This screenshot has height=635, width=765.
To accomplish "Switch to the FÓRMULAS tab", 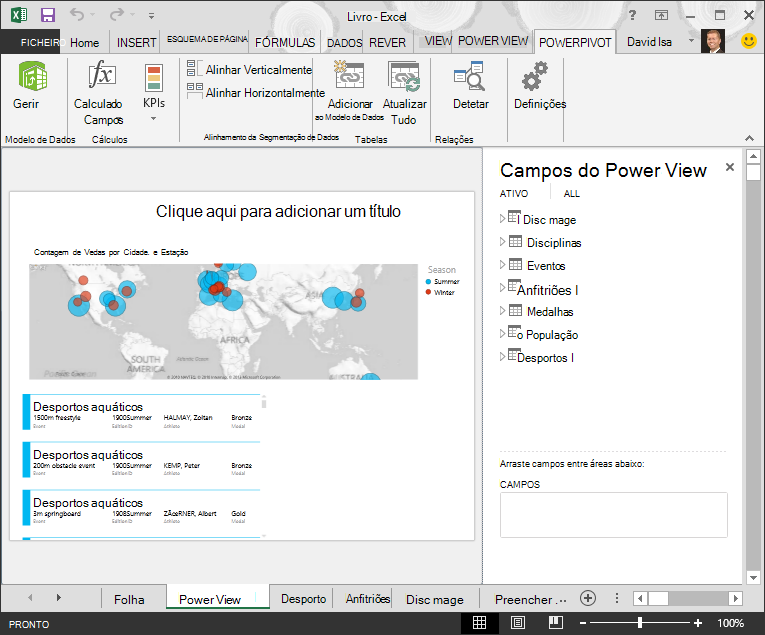I will pos(285,43).
